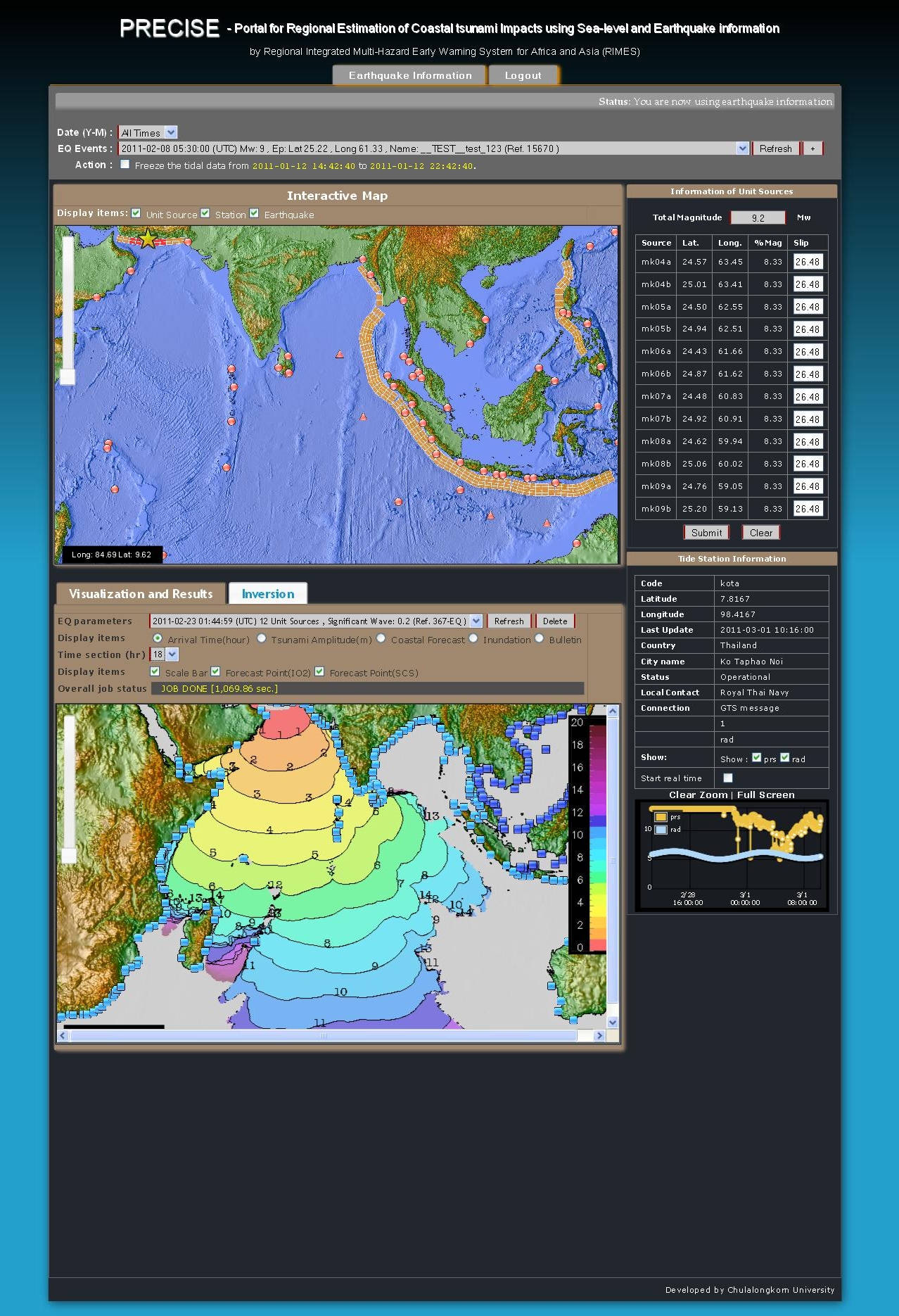899x1316 pixels.
Task: Toggle the Unit Source display checkbox
Action: [x=136, y=213]
